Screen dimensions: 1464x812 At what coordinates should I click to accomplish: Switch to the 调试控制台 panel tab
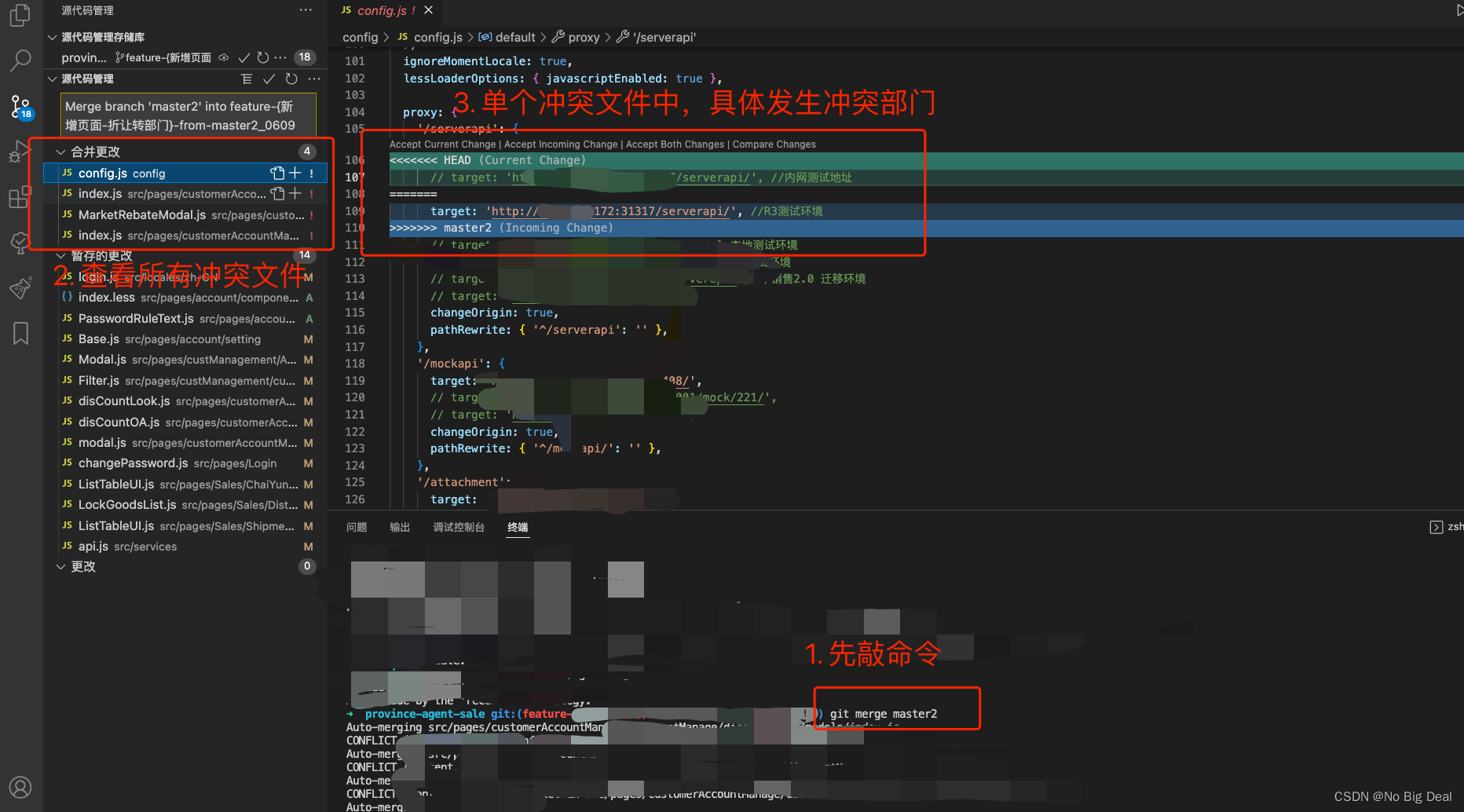[x=459, y=527]
